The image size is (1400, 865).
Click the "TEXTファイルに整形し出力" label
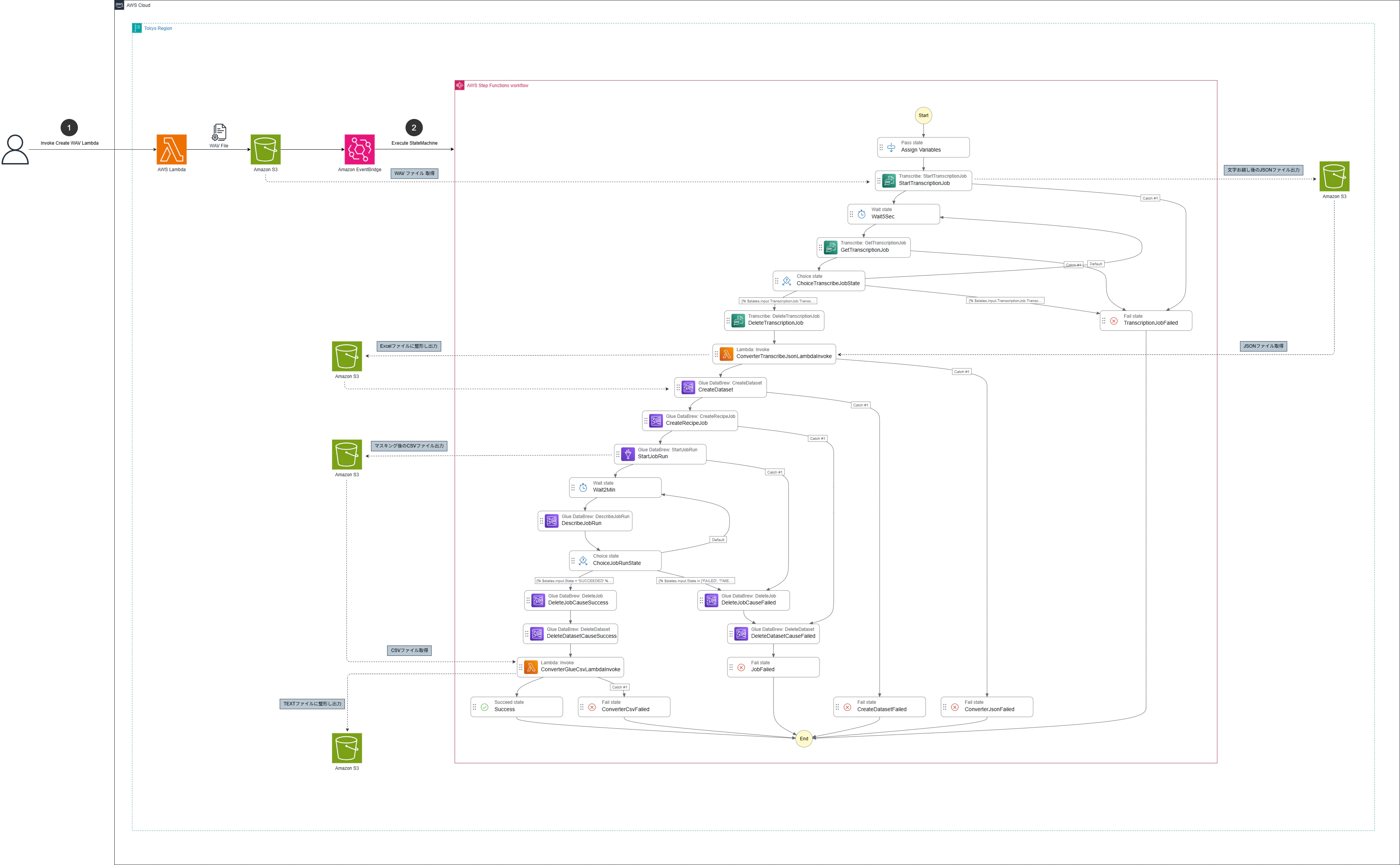tap(312, 704)
